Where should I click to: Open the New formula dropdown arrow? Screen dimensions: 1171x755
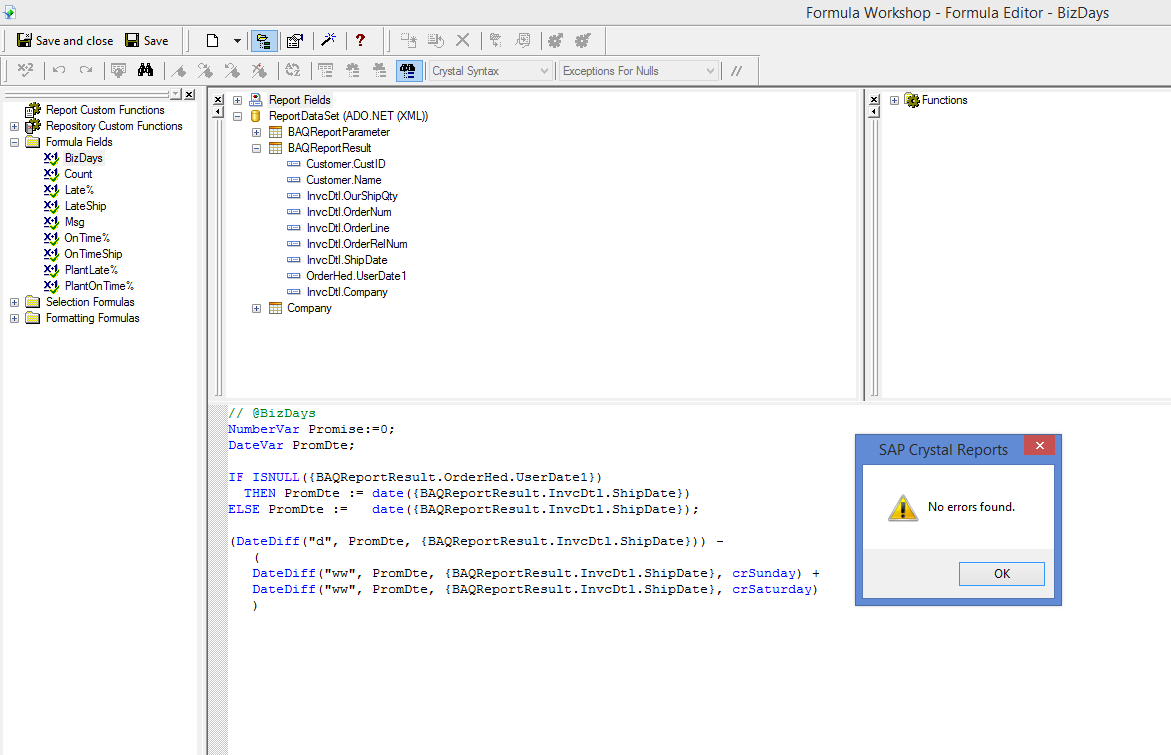coord(237,40)
